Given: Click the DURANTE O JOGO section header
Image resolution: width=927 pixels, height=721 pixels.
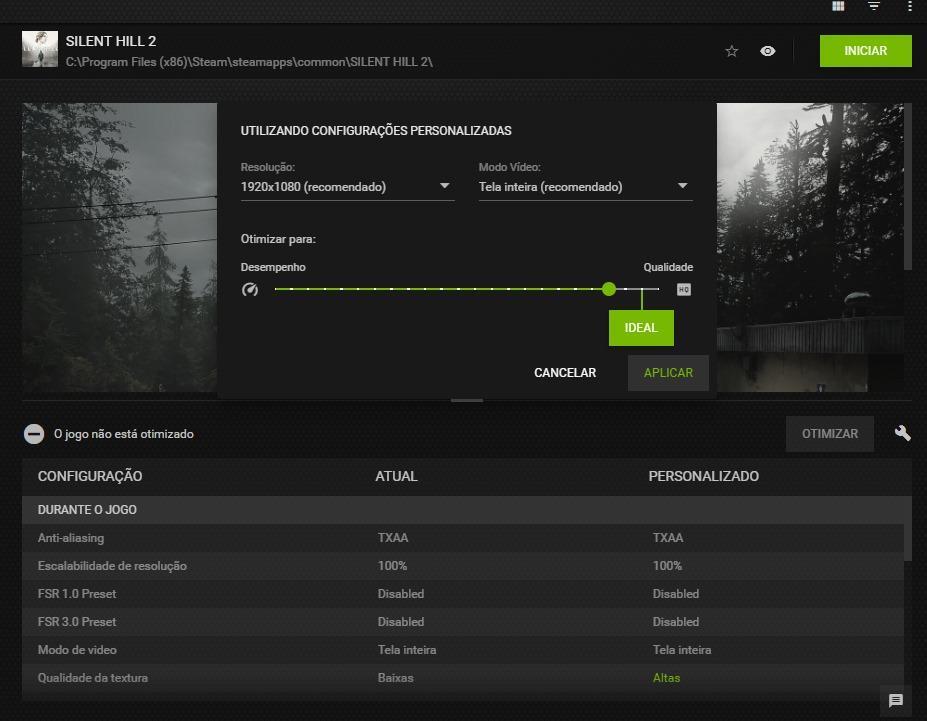Looking at the screenshot, I should (x=87, y=510).
